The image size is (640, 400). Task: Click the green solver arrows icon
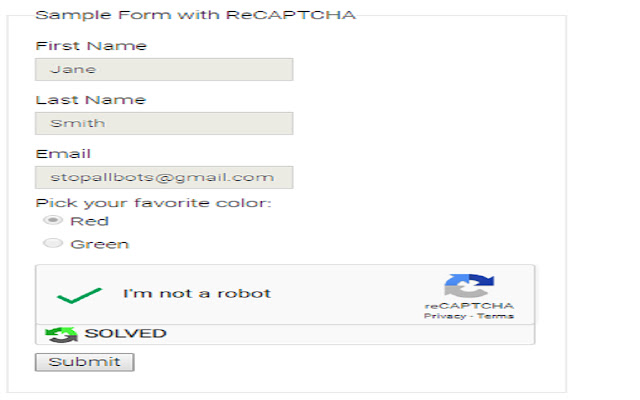pos(61,334)
